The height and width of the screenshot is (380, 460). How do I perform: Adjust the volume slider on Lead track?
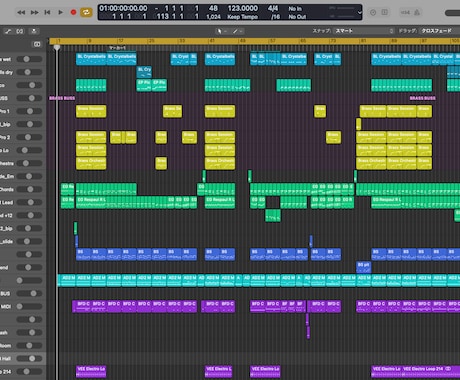tap(29, 202)
